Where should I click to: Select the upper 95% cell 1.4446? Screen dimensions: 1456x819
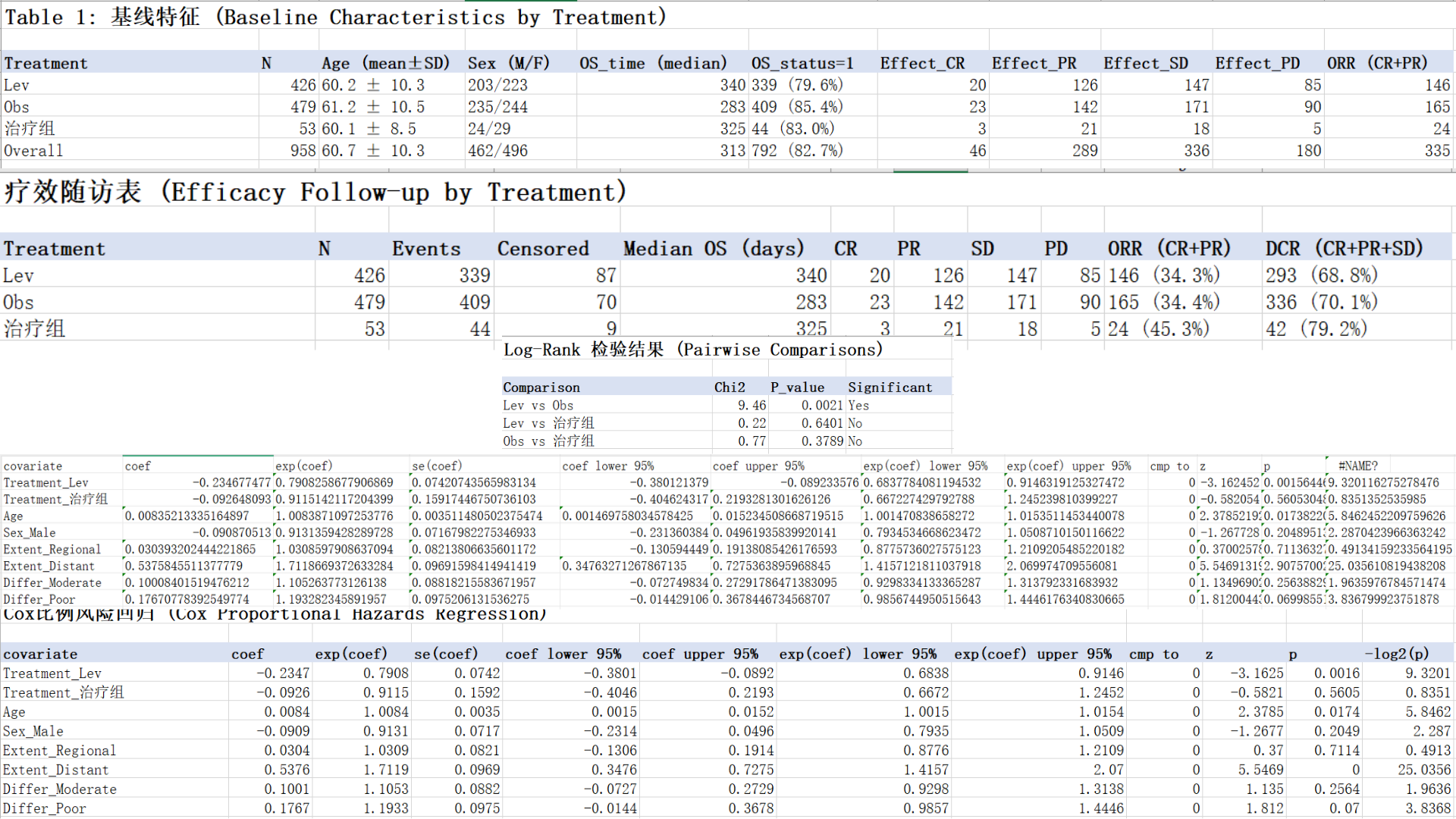pyautogui.click(x=1101, y=809)
